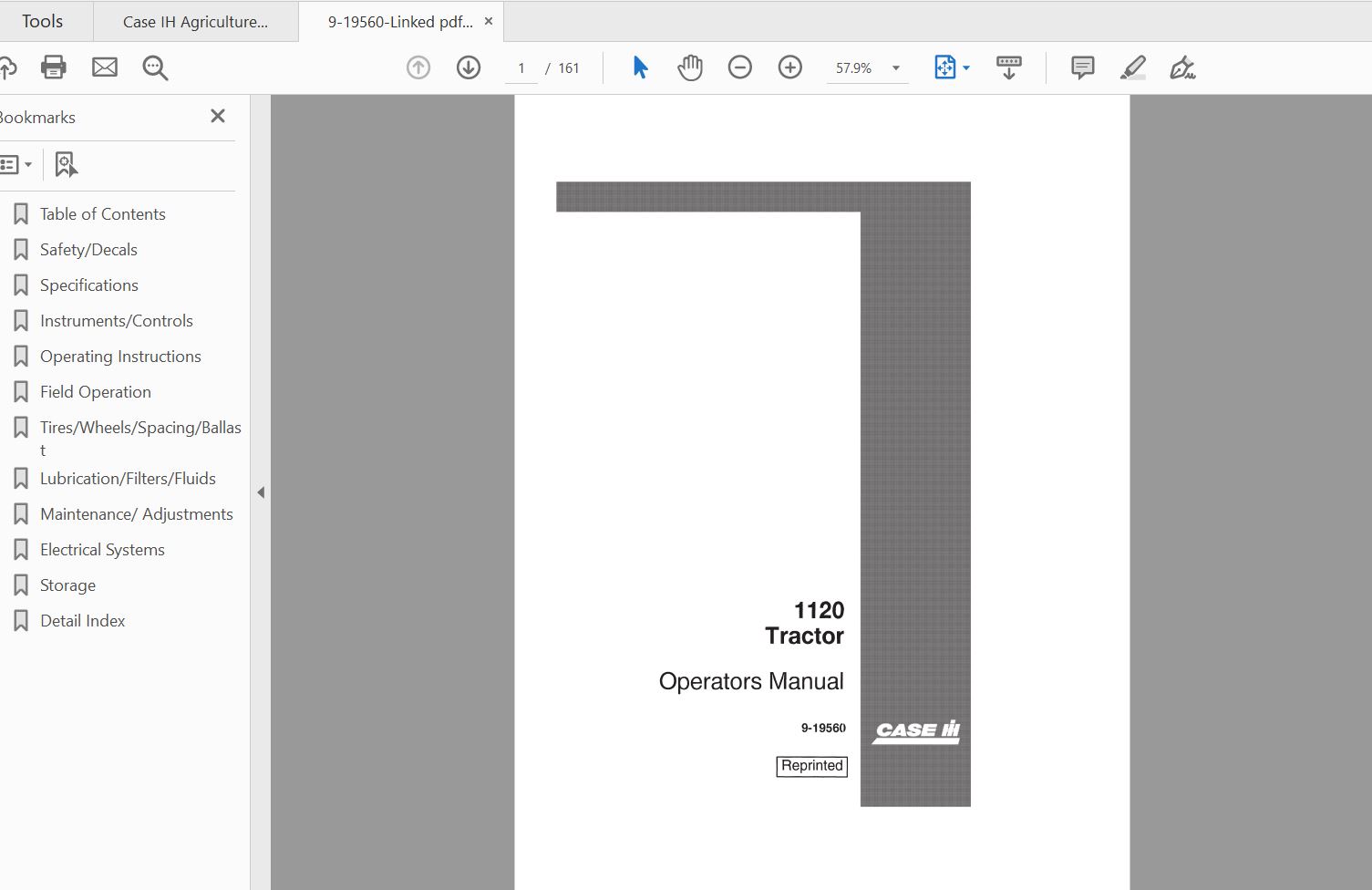The image size is (1372, 890).
Task: Click the bookmark icon beside Instruments/Controls
Action: coord(21,321)
